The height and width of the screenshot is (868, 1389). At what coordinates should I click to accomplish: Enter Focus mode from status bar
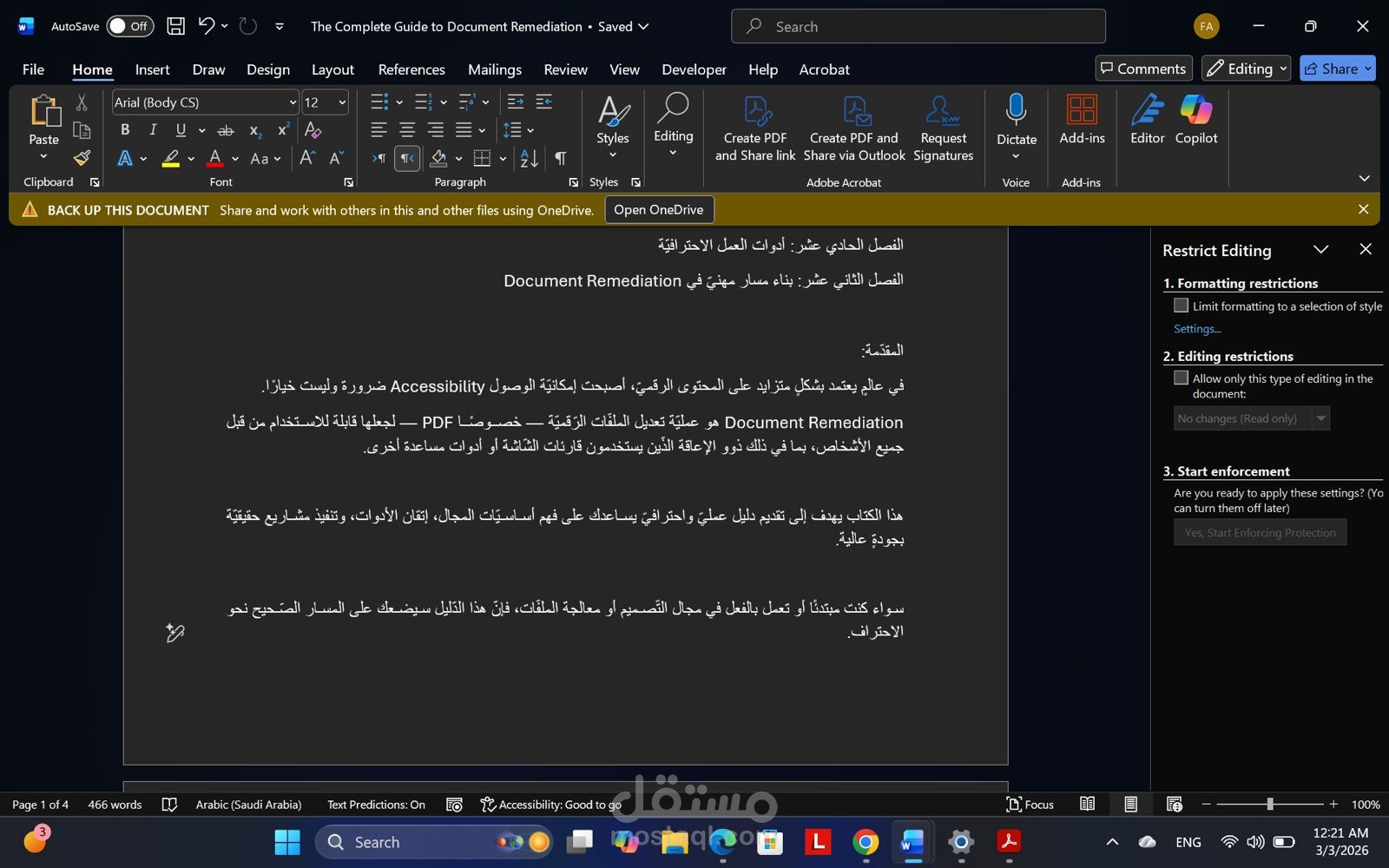[x=1030, y=805]
